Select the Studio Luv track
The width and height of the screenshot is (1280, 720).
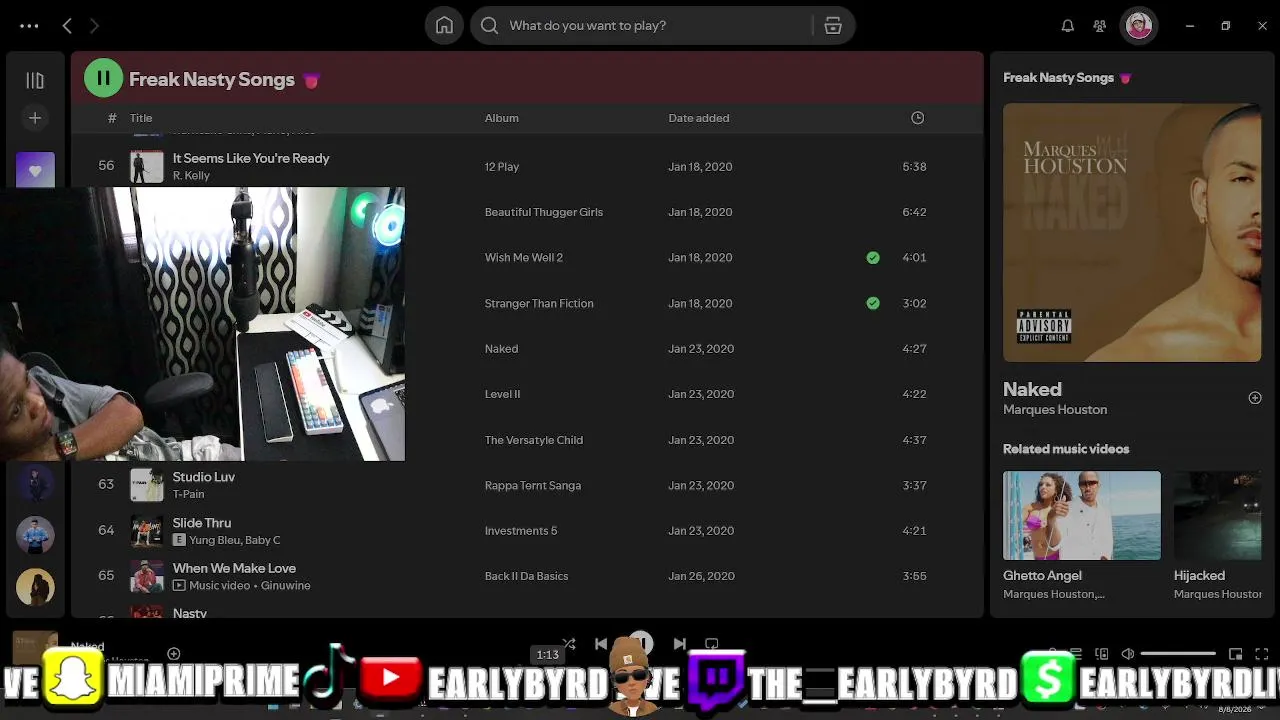[x=204, y=477]
